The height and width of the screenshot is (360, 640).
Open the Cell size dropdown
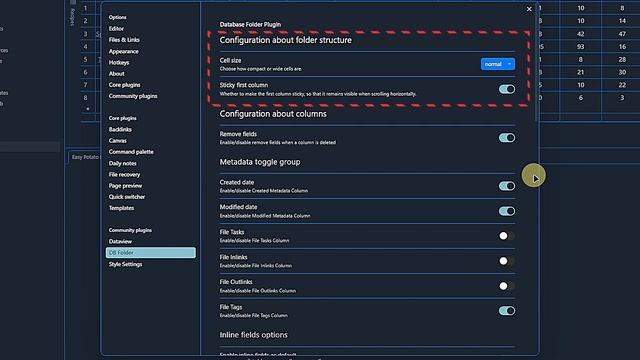pyautogui.click(x=498, y=64)
